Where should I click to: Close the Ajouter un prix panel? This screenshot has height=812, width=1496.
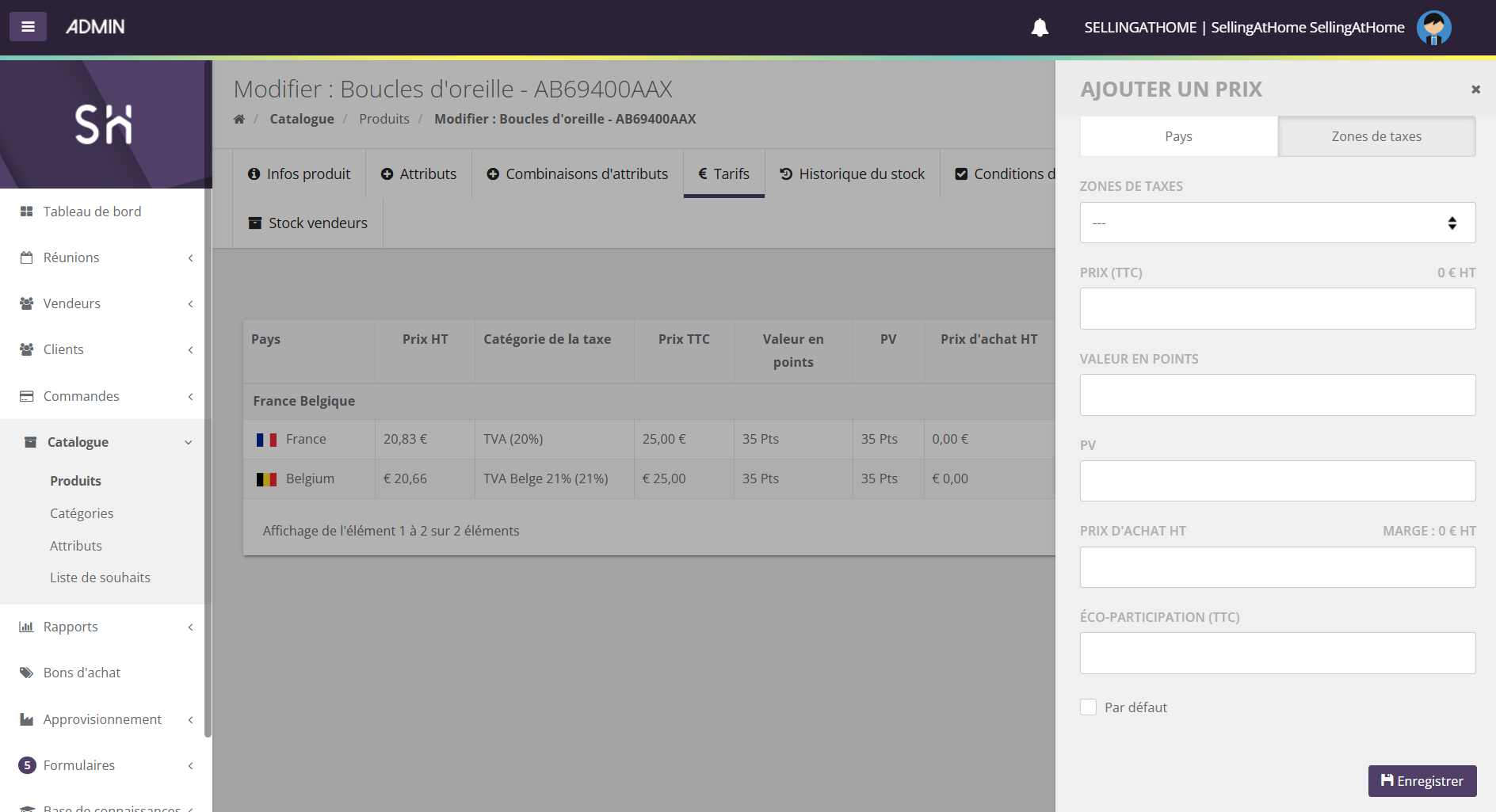tap(1475, 90)
